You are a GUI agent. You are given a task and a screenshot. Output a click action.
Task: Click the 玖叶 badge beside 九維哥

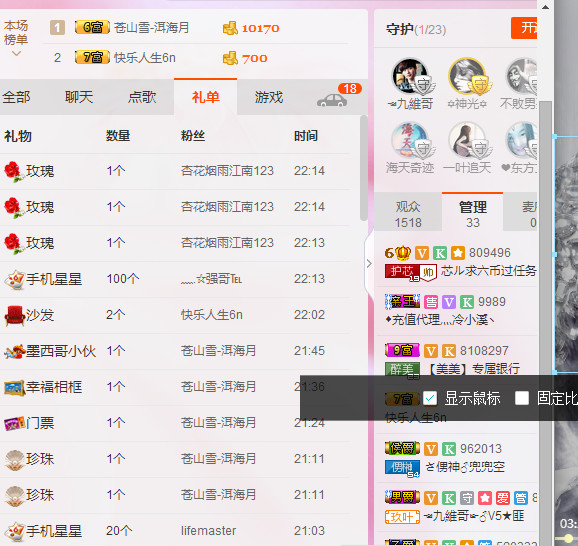(x=403, y=517)
